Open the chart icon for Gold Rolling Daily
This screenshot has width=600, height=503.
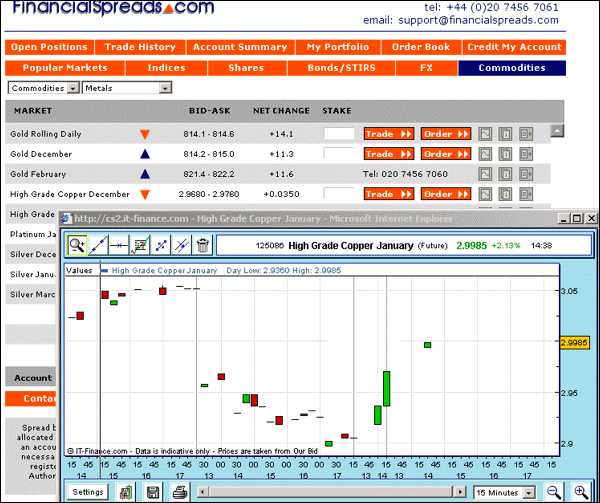[x=485, y=134]
